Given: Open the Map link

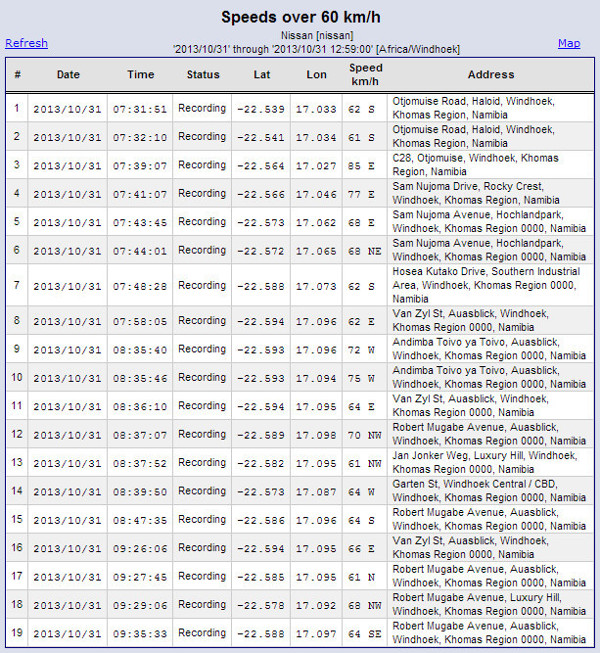Looking at the screenshot, I should [x=568, y=43].
